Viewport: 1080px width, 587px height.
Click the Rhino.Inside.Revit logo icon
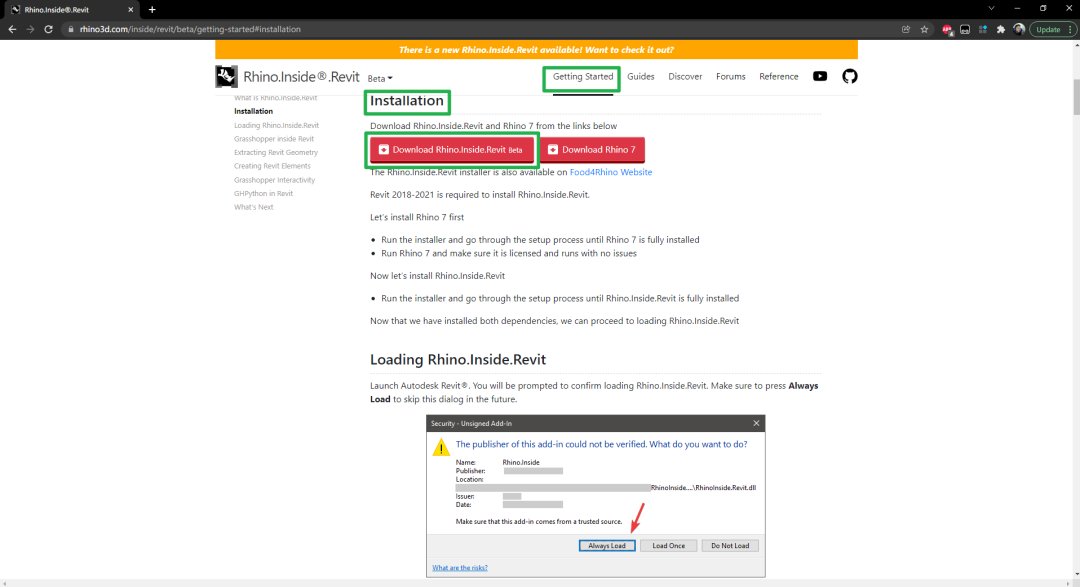click(226, 76)
